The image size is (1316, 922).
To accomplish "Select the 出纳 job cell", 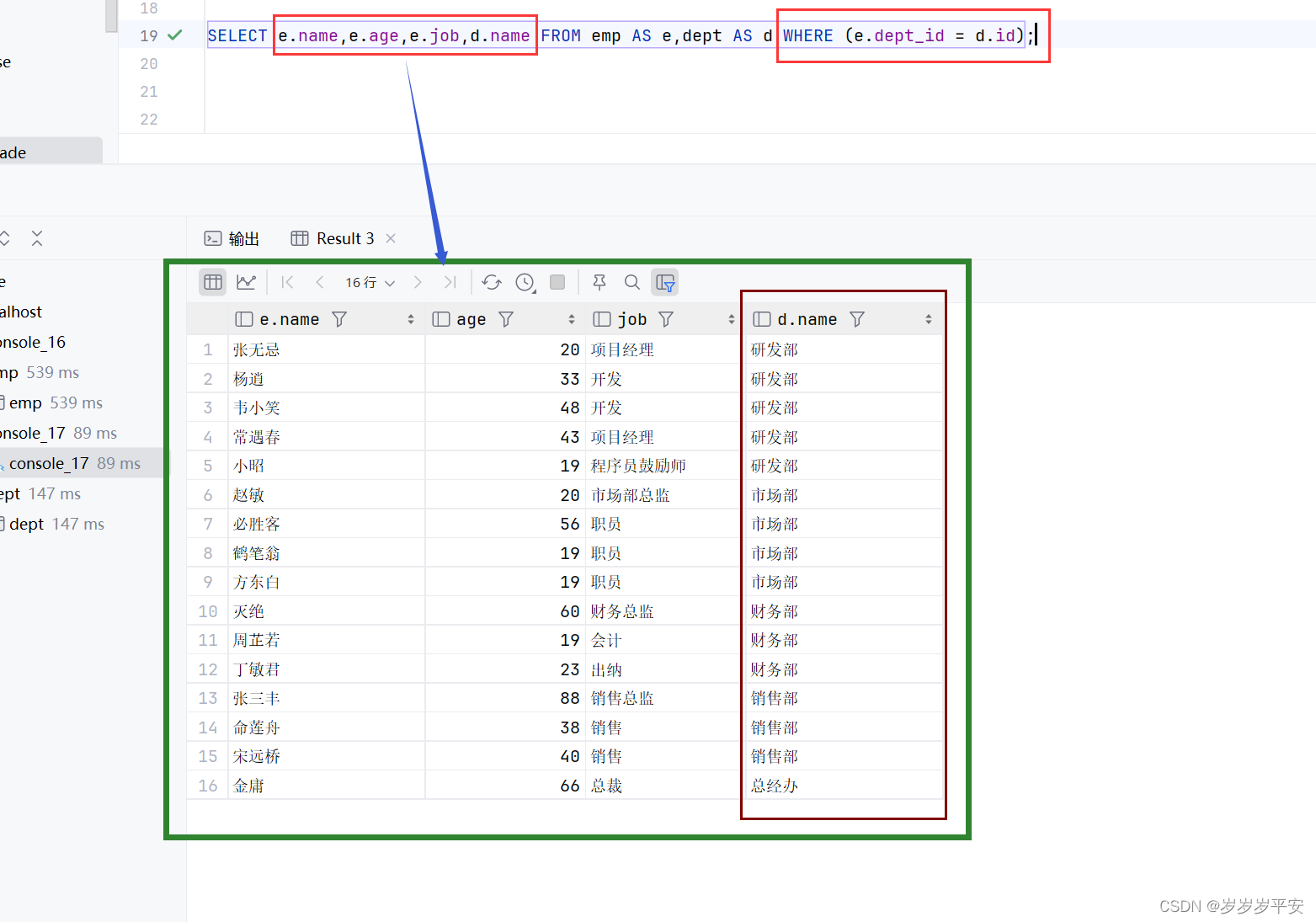I will [x=663, y=669].
